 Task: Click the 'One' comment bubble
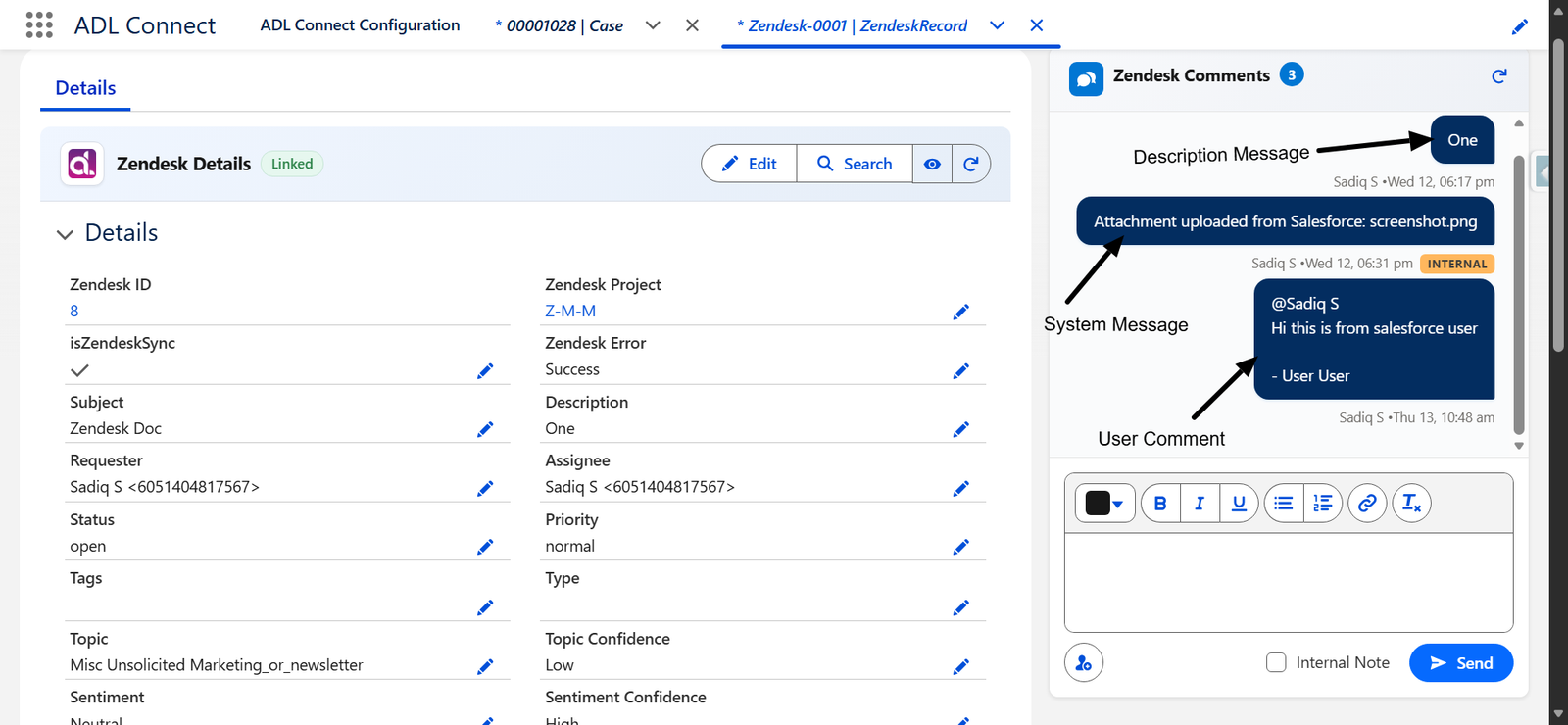[1462, 140]
